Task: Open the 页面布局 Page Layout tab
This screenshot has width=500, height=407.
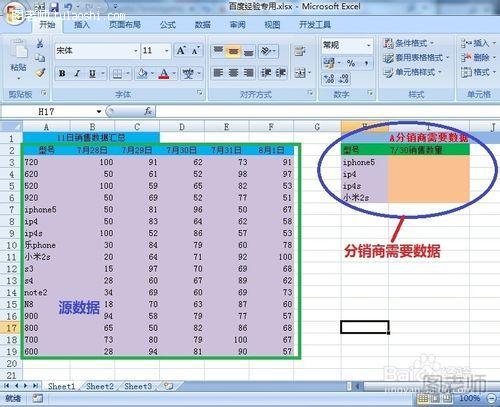Action: coord(125,25)
